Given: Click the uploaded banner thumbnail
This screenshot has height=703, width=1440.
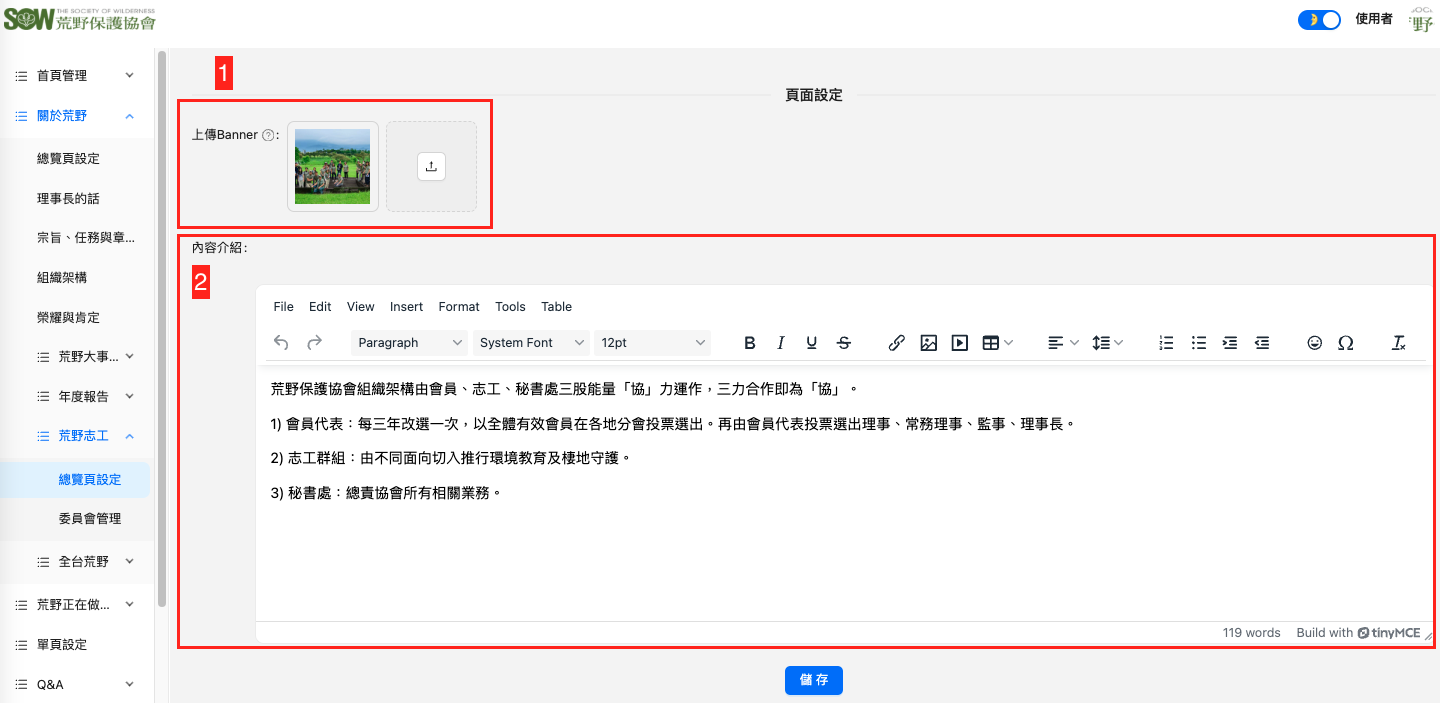Looking at the screenshot, I should tap(333, 167).
